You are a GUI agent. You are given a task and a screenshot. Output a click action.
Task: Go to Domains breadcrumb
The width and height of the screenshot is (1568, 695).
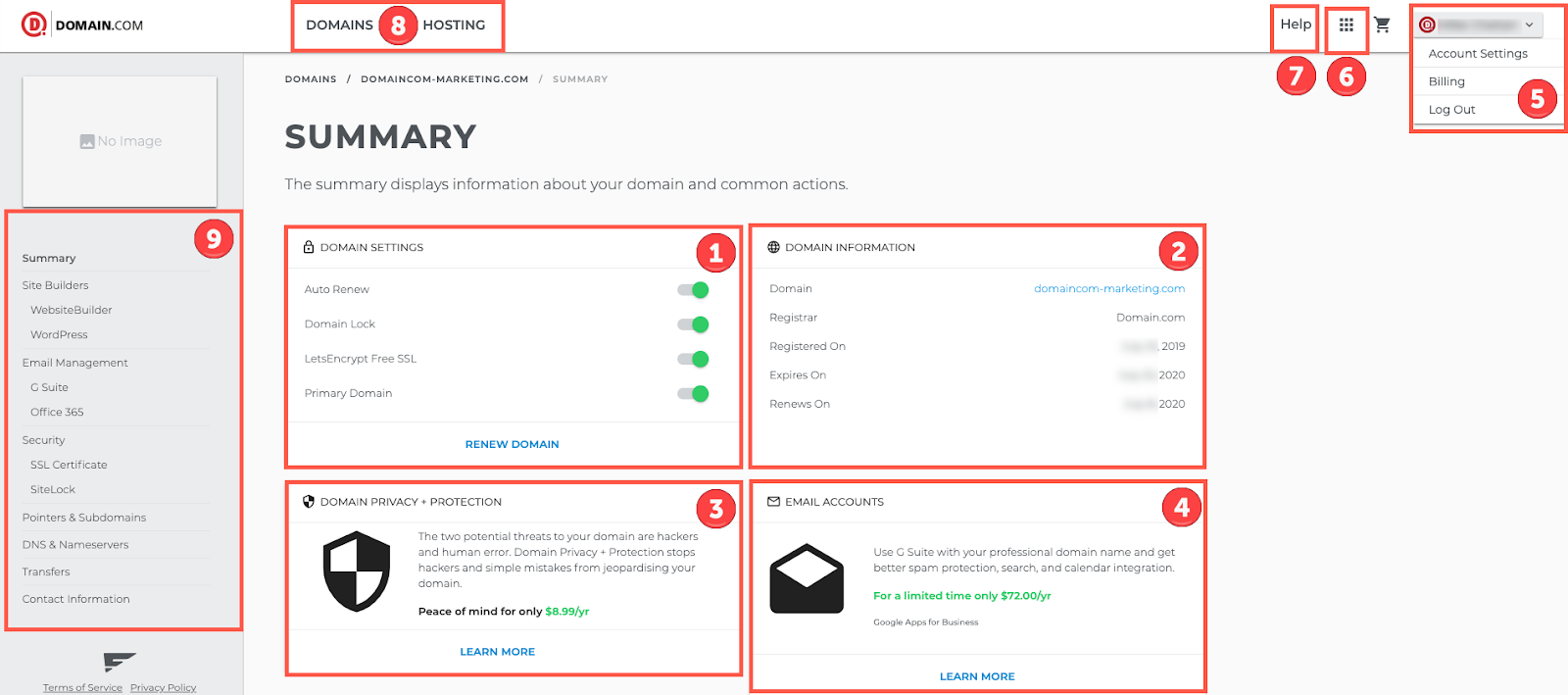[x=311, y=79]
